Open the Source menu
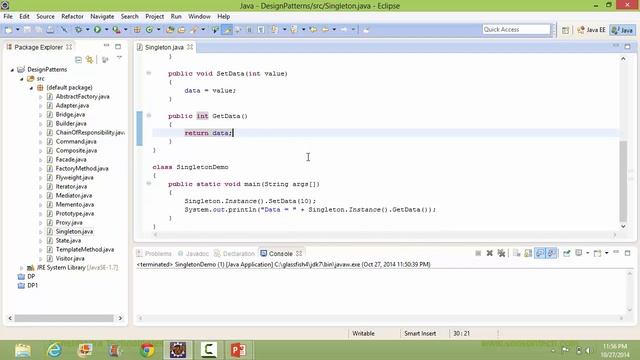The height and width of the screenshot is (360, 640). coord(45,16)
